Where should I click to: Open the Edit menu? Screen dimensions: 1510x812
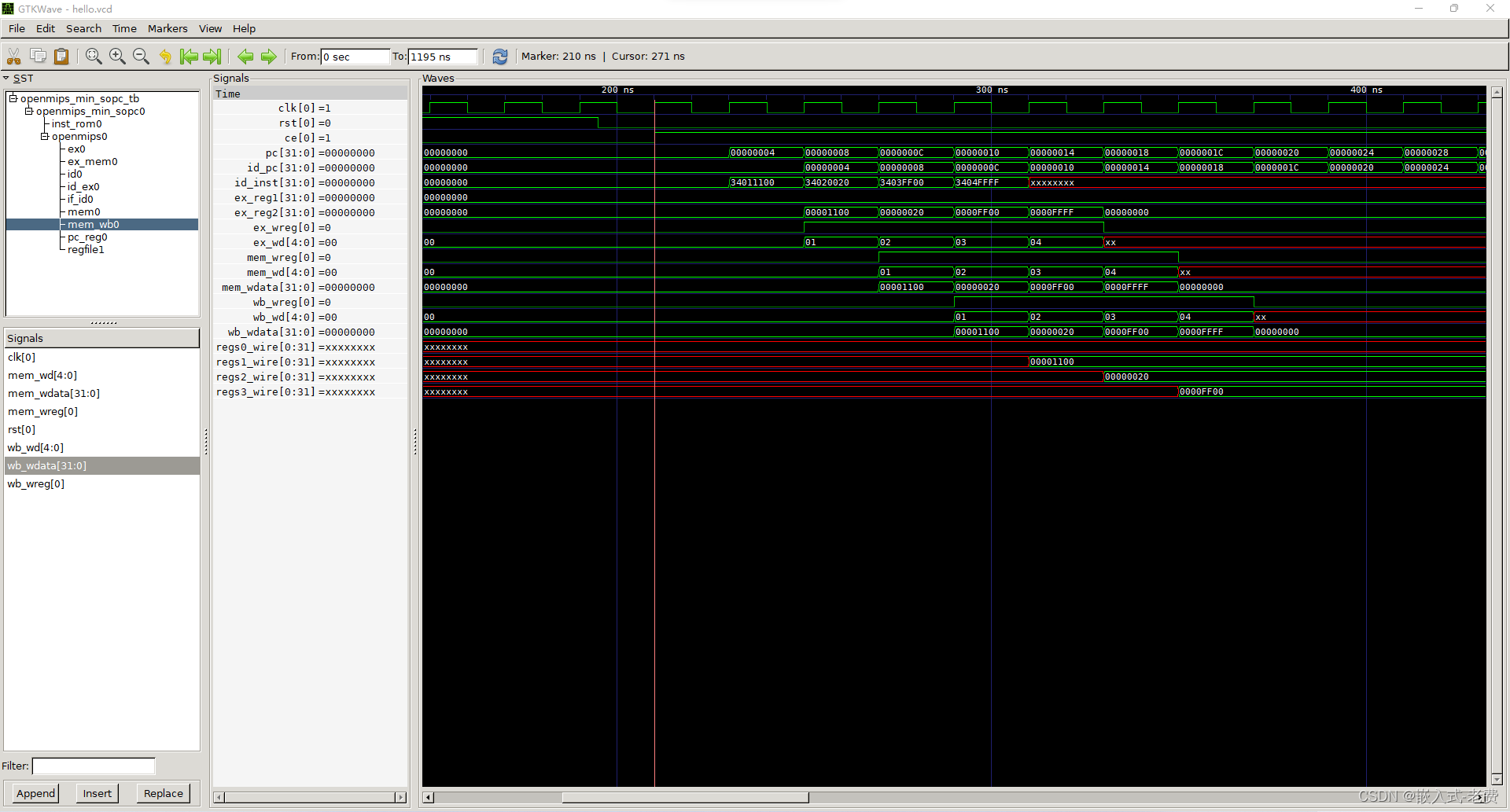46,28
